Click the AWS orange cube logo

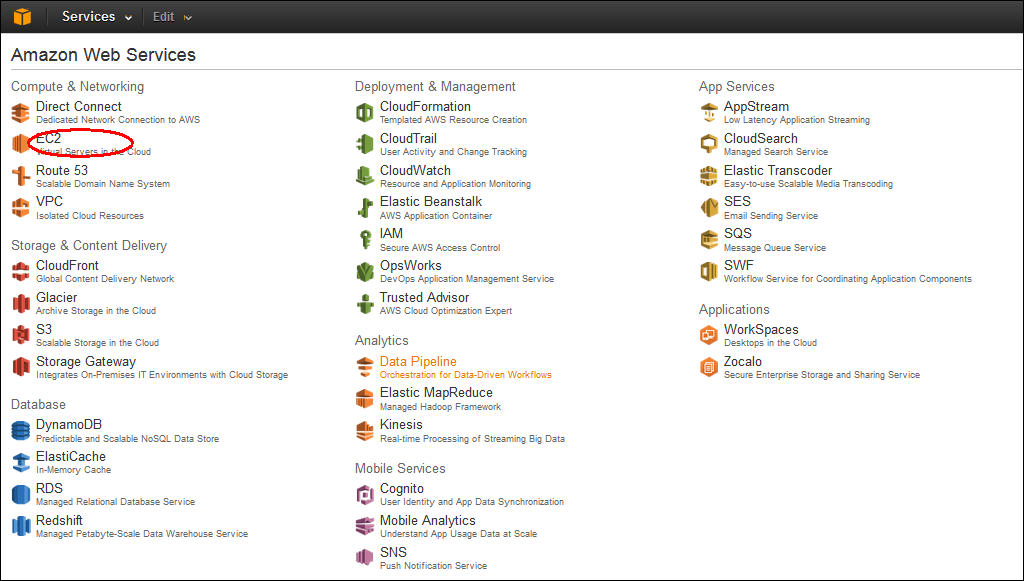pos(22,17)
